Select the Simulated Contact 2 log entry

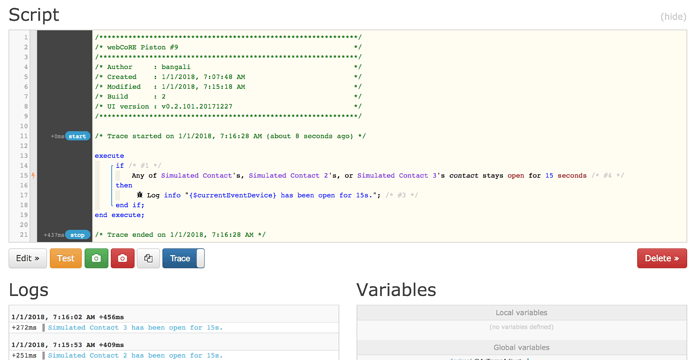click(x=136, y=355)
